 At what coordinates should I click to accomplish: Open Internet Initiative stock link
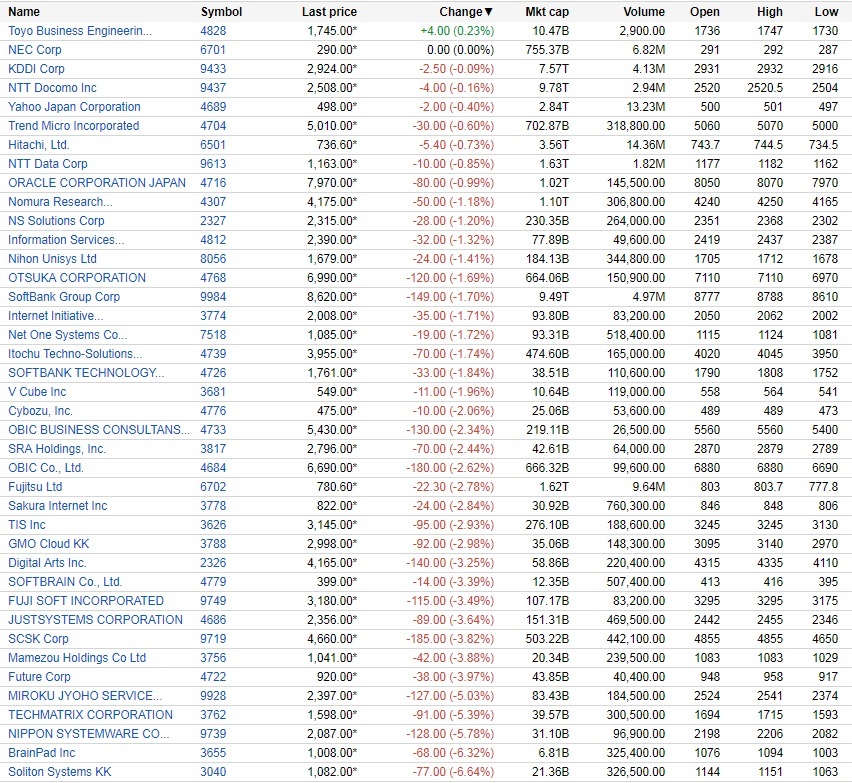[x=55, y=316]
